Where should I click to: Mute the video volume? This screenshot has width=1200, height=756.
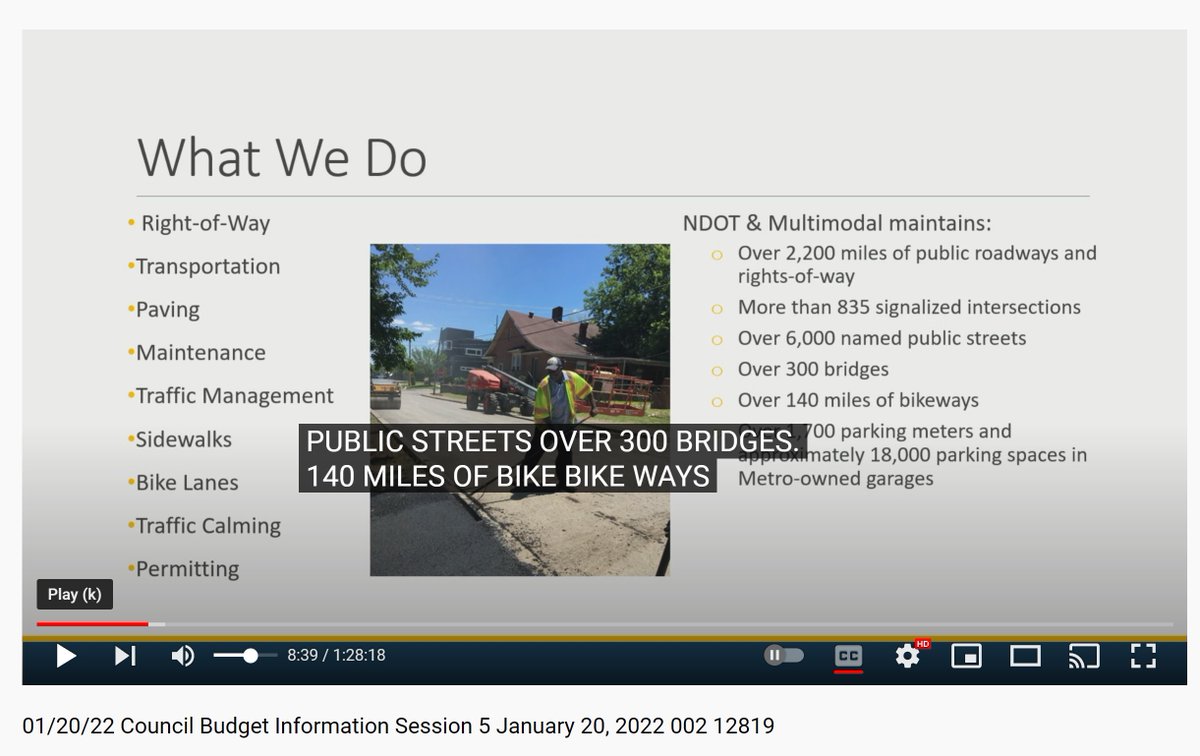click(182, 656)
